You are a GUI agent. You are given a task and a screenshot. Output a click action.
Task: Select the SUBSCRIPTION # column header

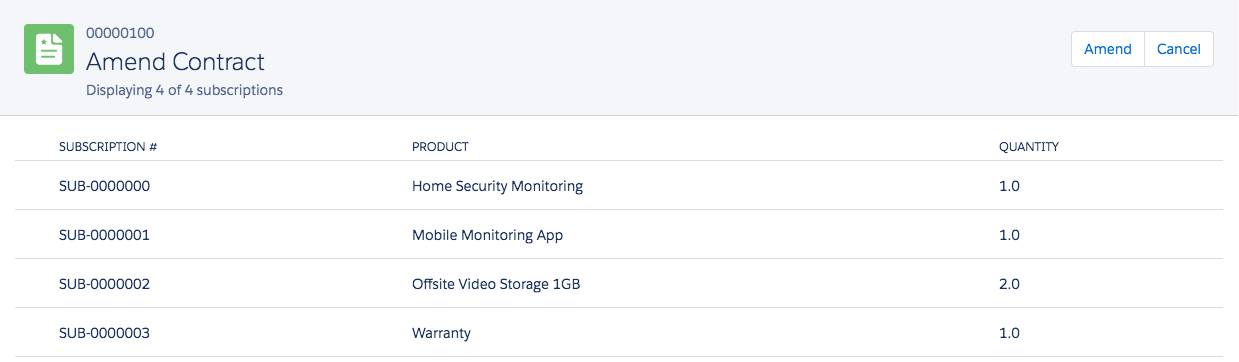click(x=108, y=147)
